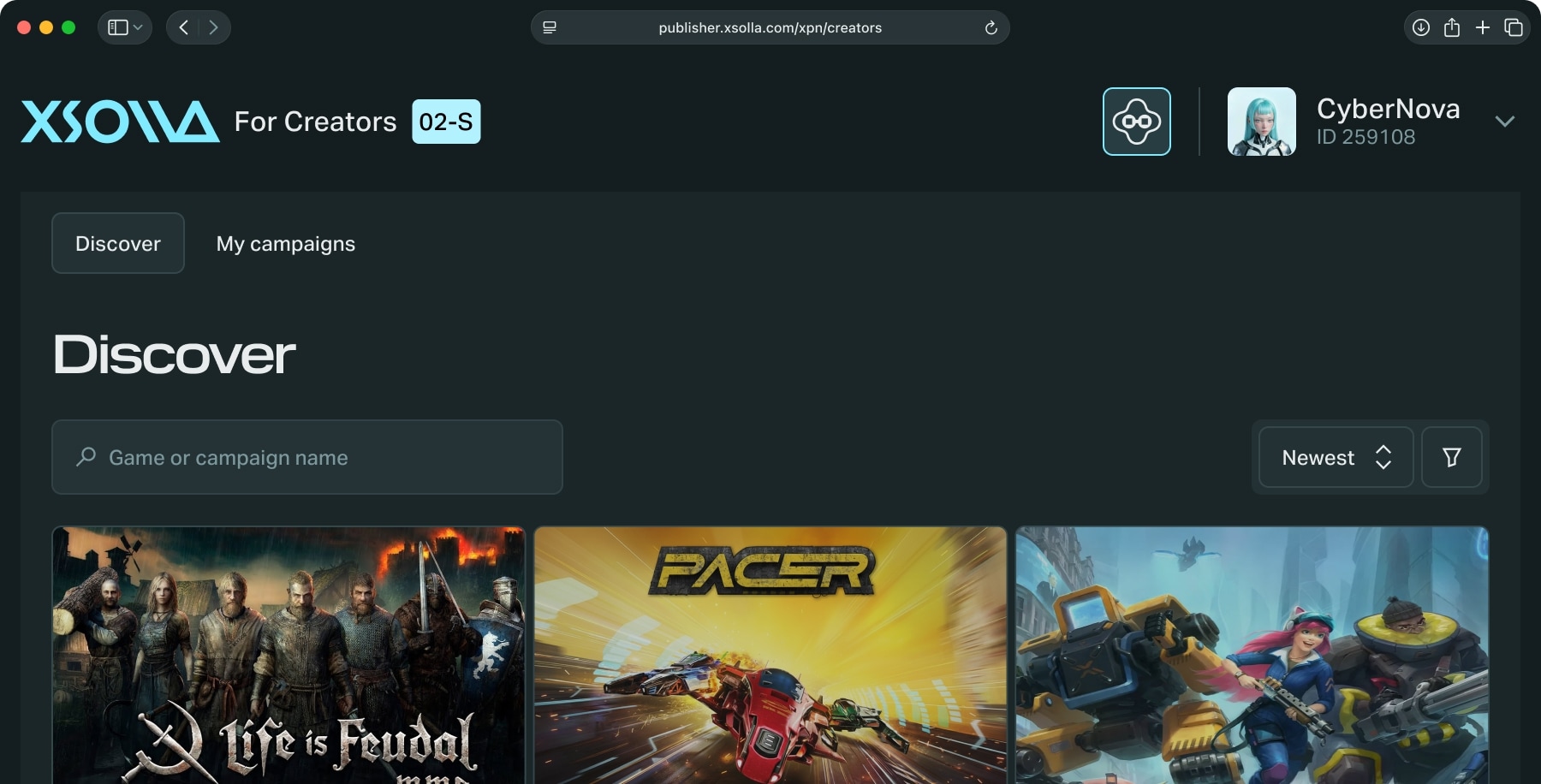The height and width of the screenshot is (784, 1541).
Task: Click the search magnifier icon
Action: coord(86,457)
